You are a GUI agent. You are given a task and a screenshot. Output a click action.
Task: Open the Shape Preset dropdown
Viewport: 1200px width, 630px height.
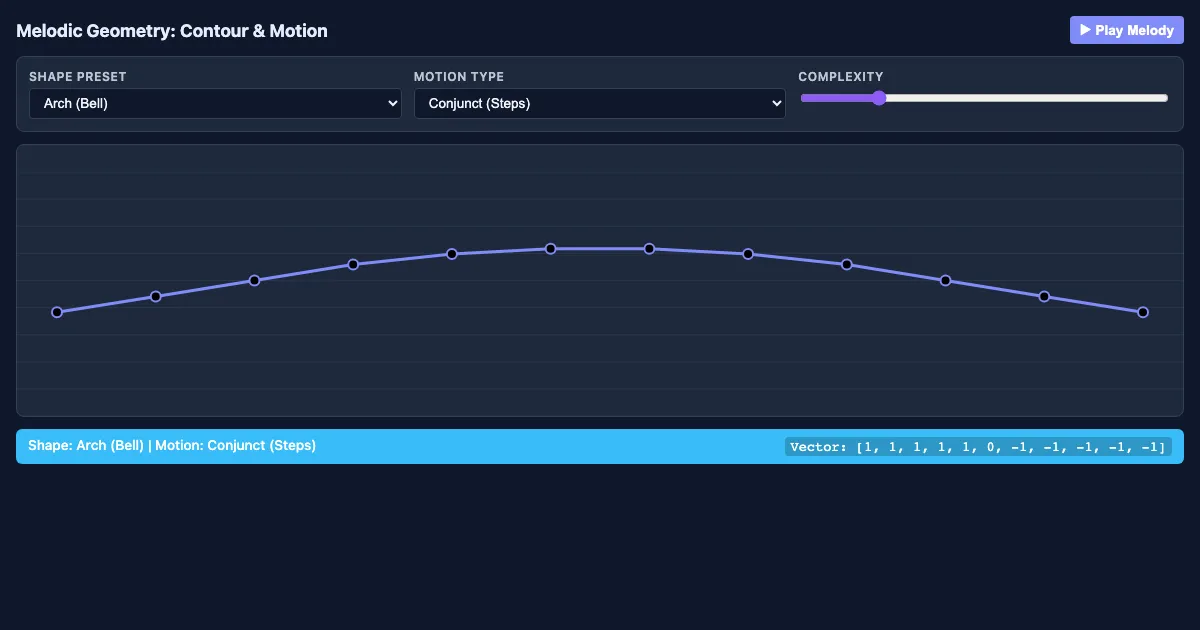click(215, 103)
